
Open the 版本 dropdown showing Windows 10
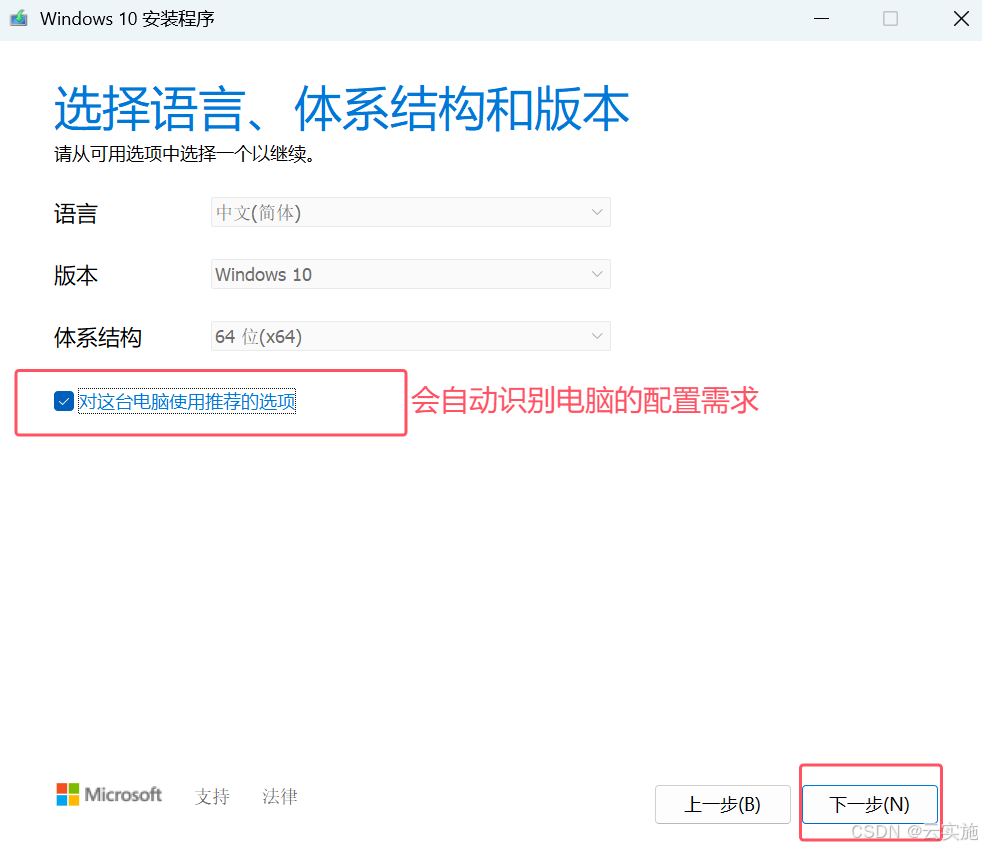click(x=410, y=274)
